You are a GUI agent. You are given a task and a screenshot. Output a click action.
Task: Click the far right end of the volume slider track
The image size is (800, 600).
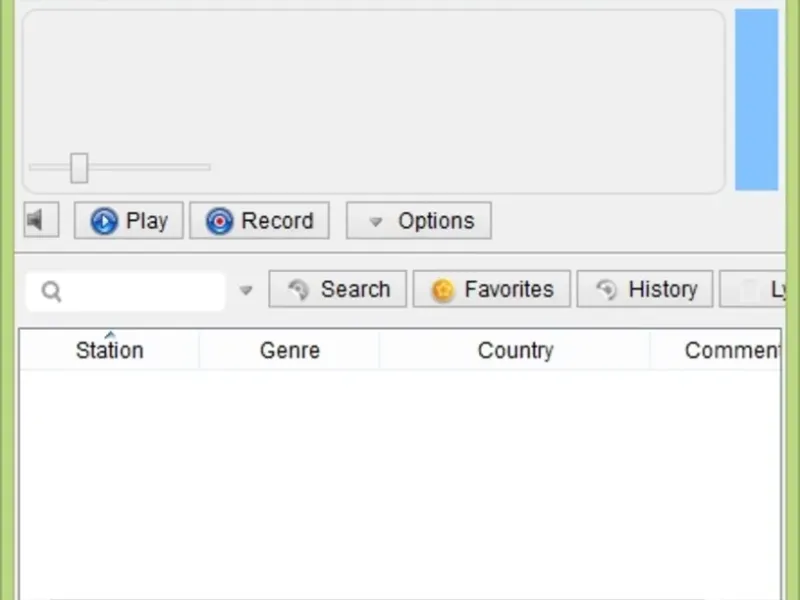[x=207, y=167]
